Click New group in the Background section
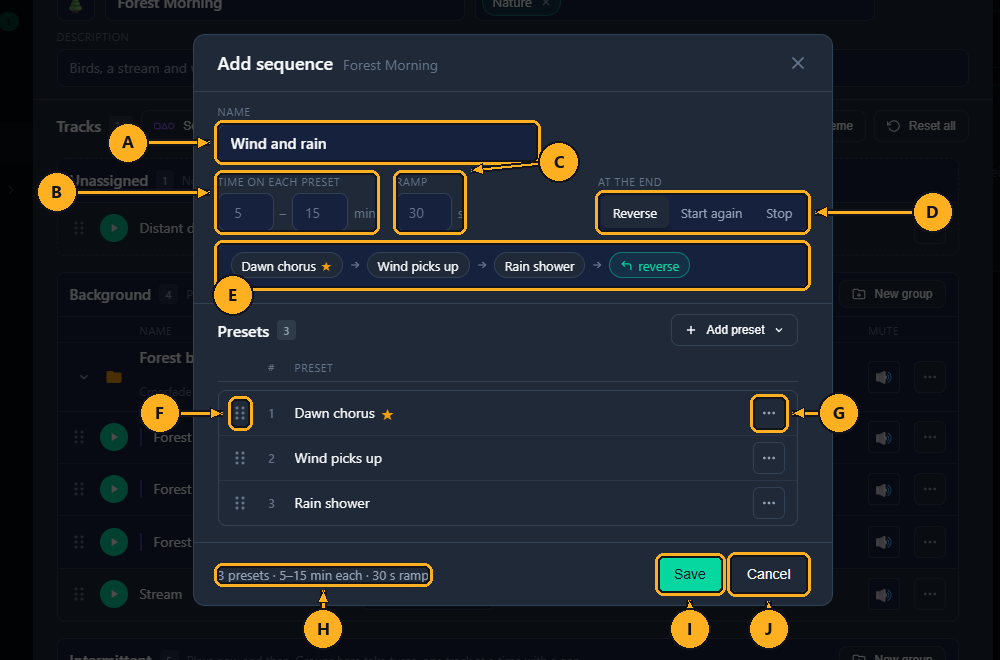 892,294
